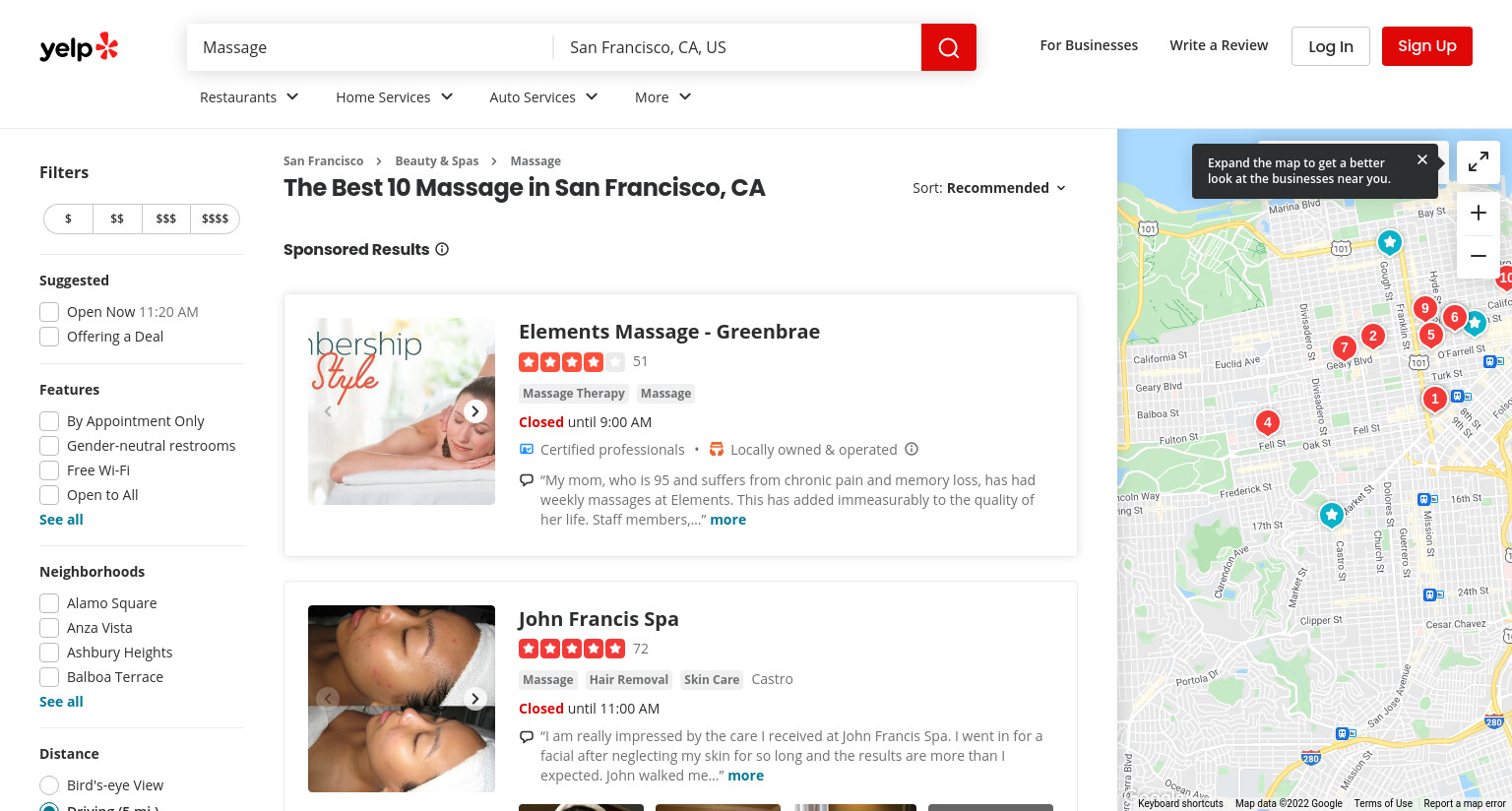
Task: Check the Open Now filter
Action: click(x=49, y=312)
